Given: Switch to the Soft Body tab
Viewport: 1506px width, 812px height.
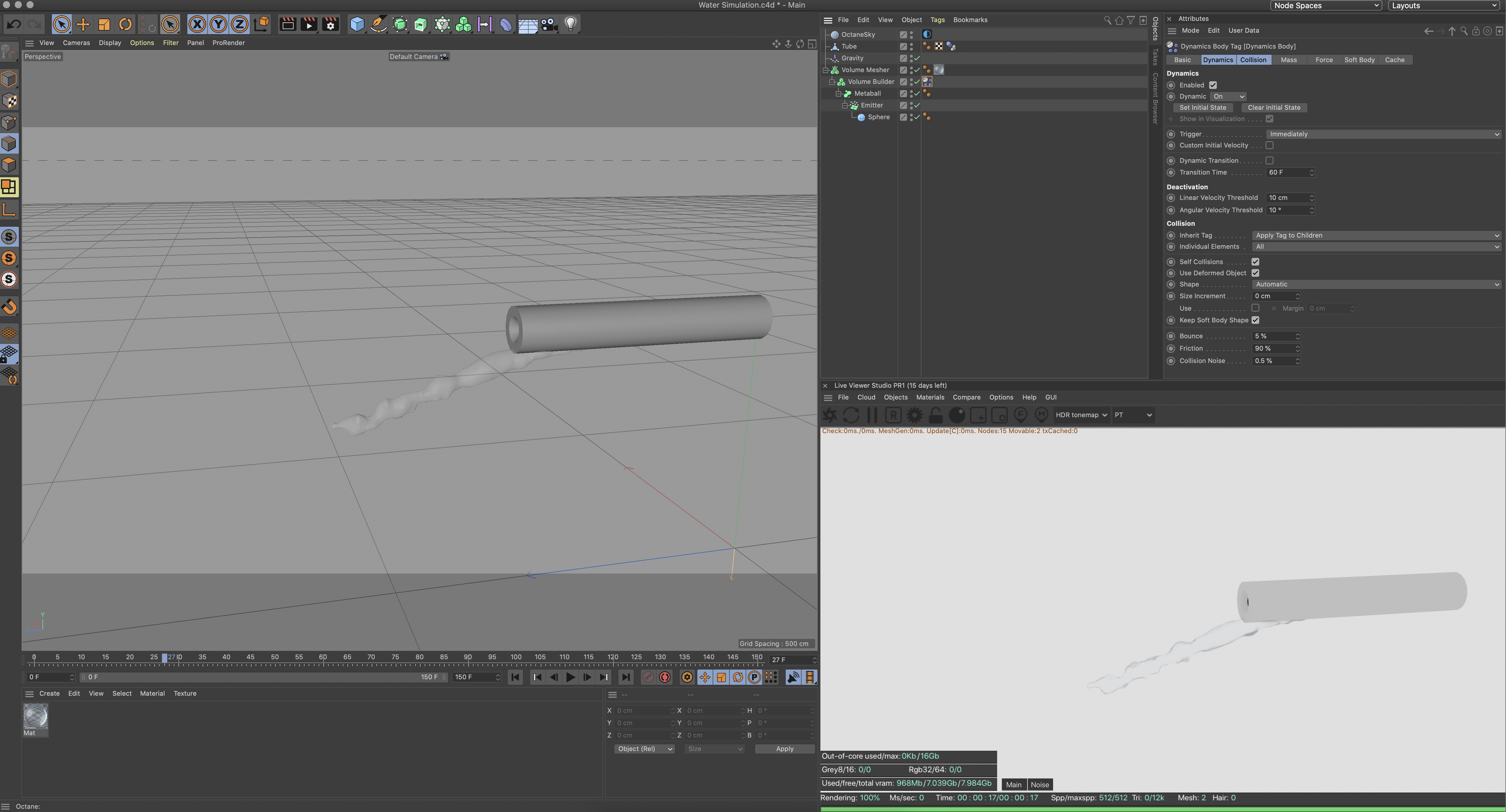Looking at the screenshot, I should click(1359, 60).
